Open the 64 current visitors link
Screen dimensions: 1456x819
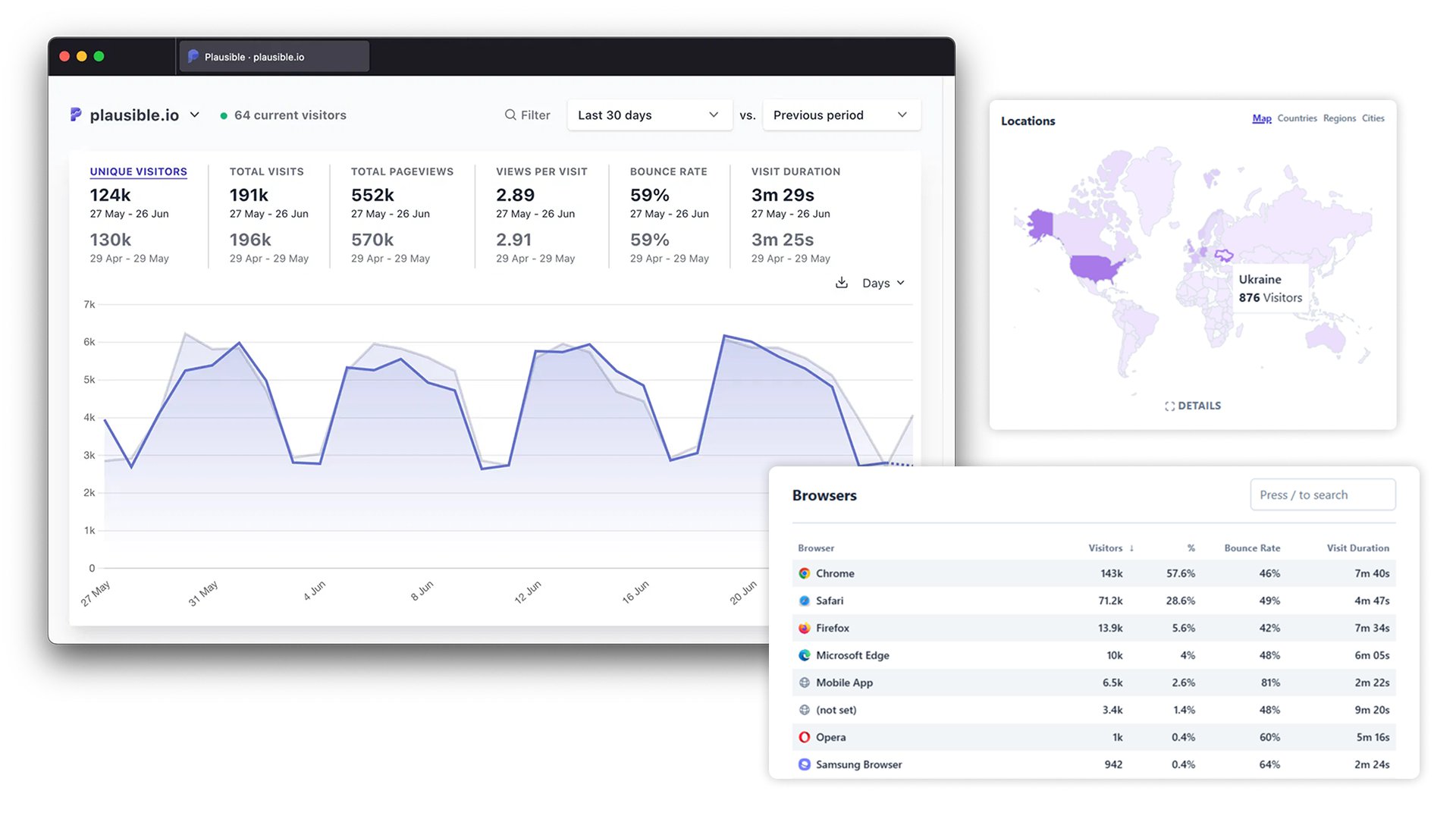pyautogui.click(x=290, y=115)
